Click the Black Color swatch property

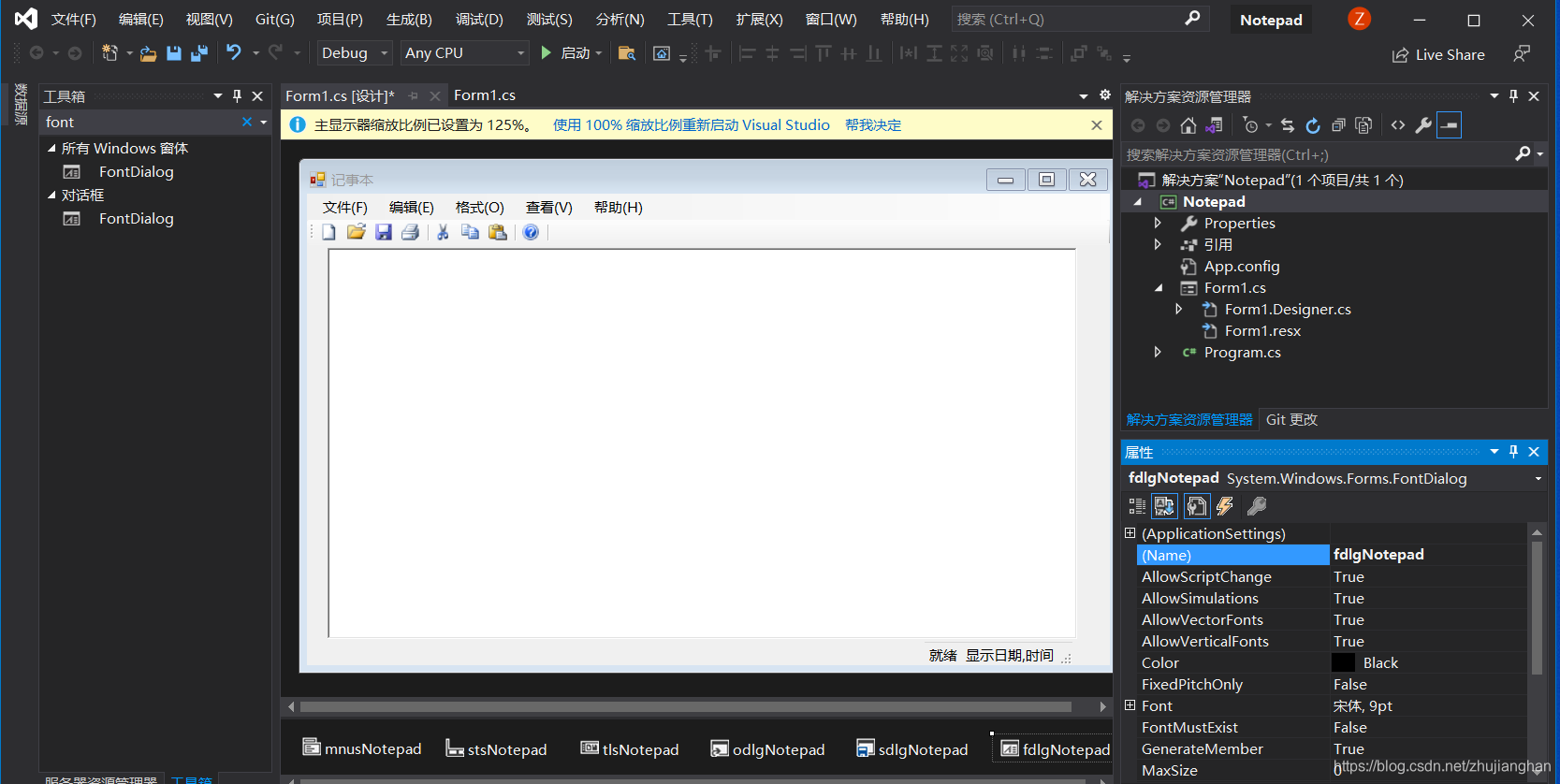[1343, 662]
